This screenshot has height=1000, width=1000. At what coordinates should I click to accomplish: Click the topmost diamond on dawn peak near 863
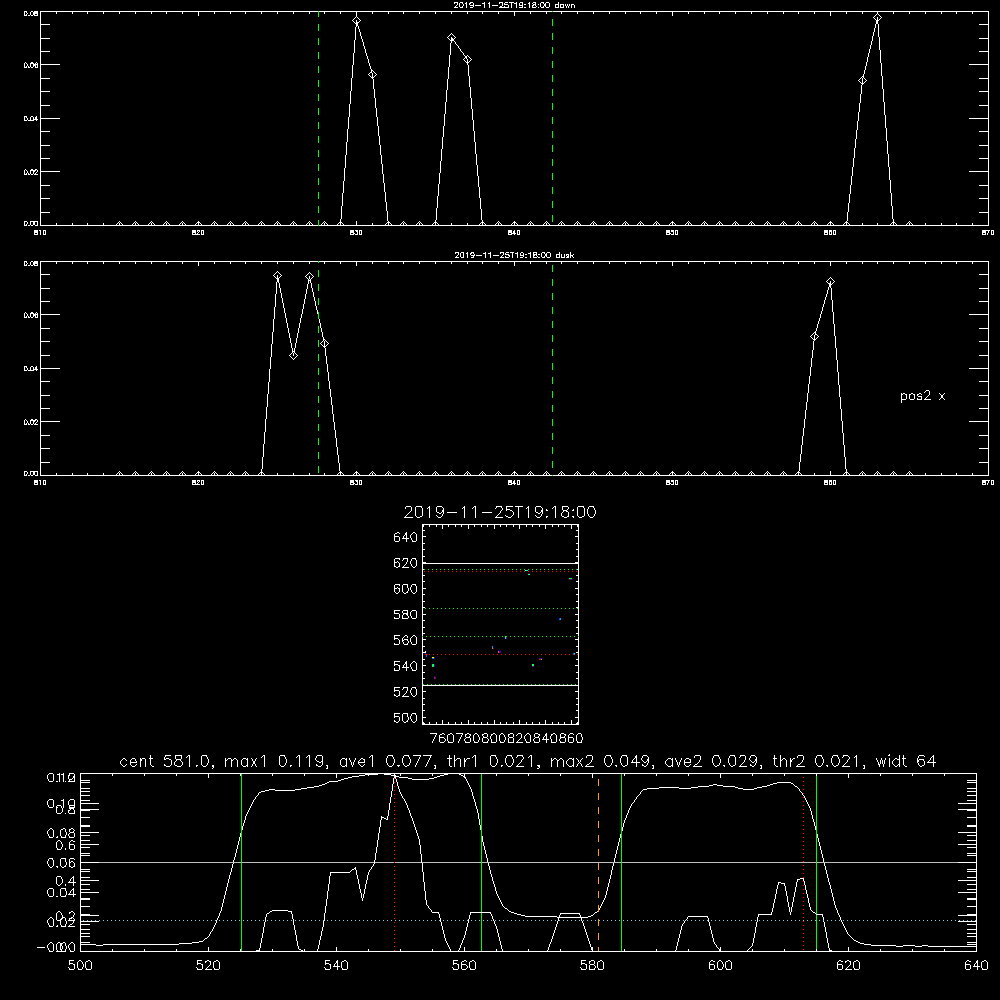pyautogui.click(x=878, y=18)
